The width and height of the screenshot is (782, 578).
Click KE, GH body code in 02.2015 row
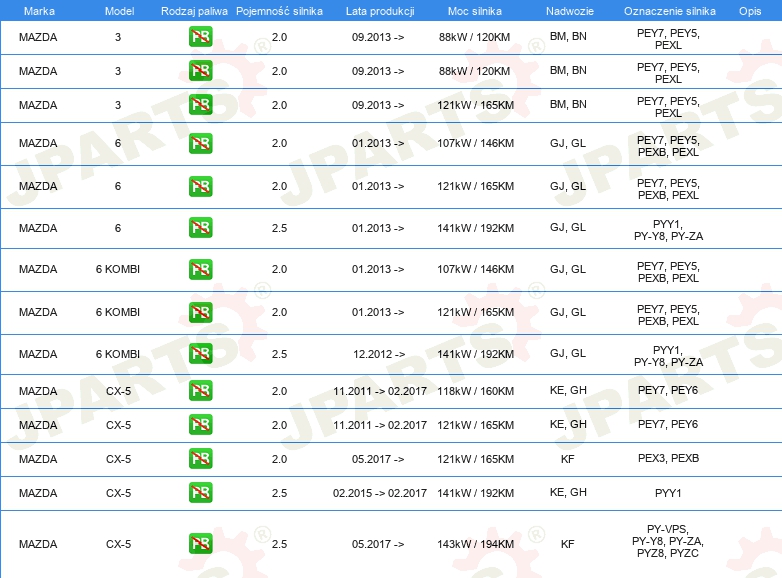click(x=568, y=492)
